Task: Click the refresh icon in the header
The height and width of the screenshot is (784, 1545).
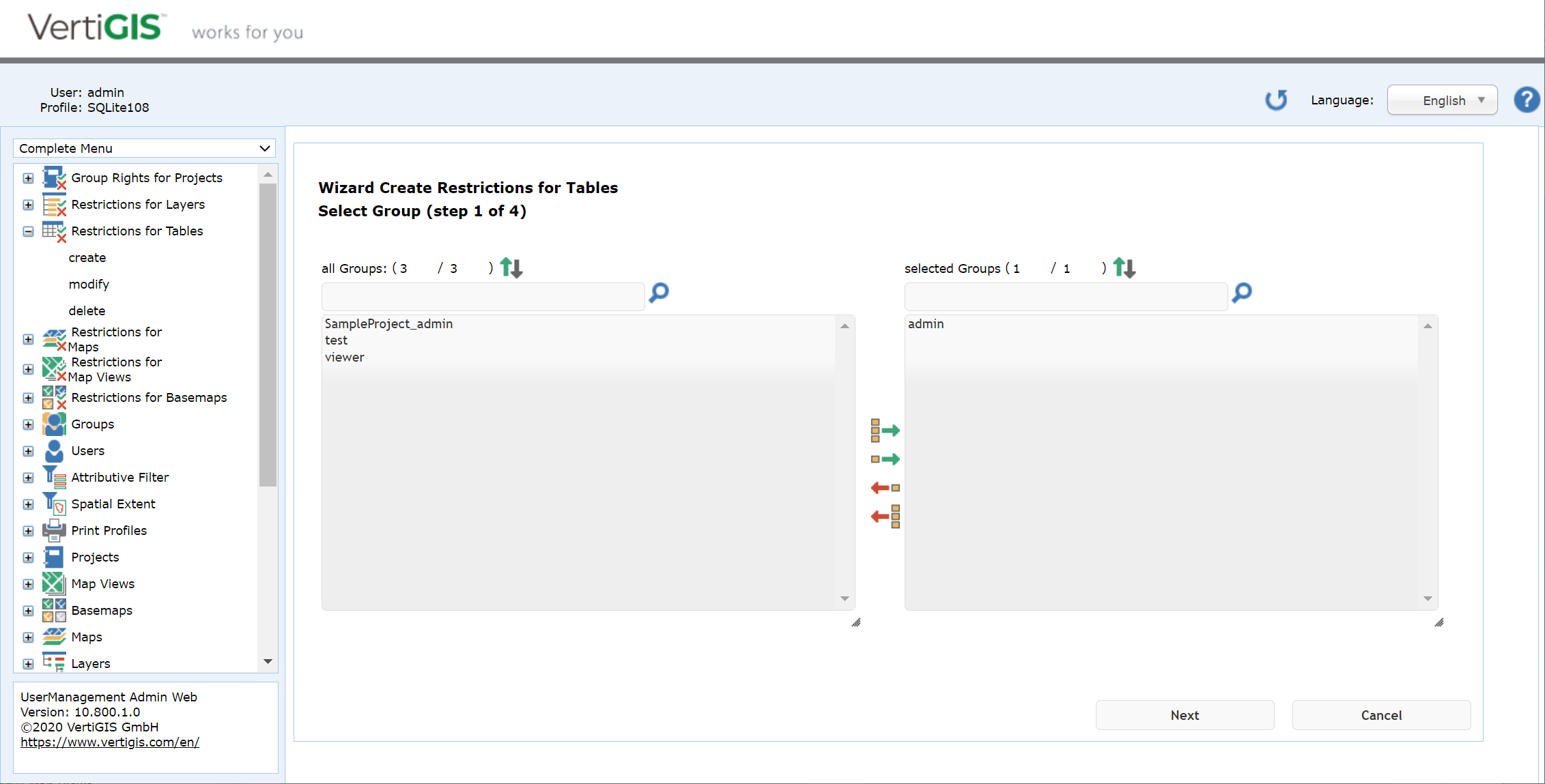Action: click(1276, 100)
